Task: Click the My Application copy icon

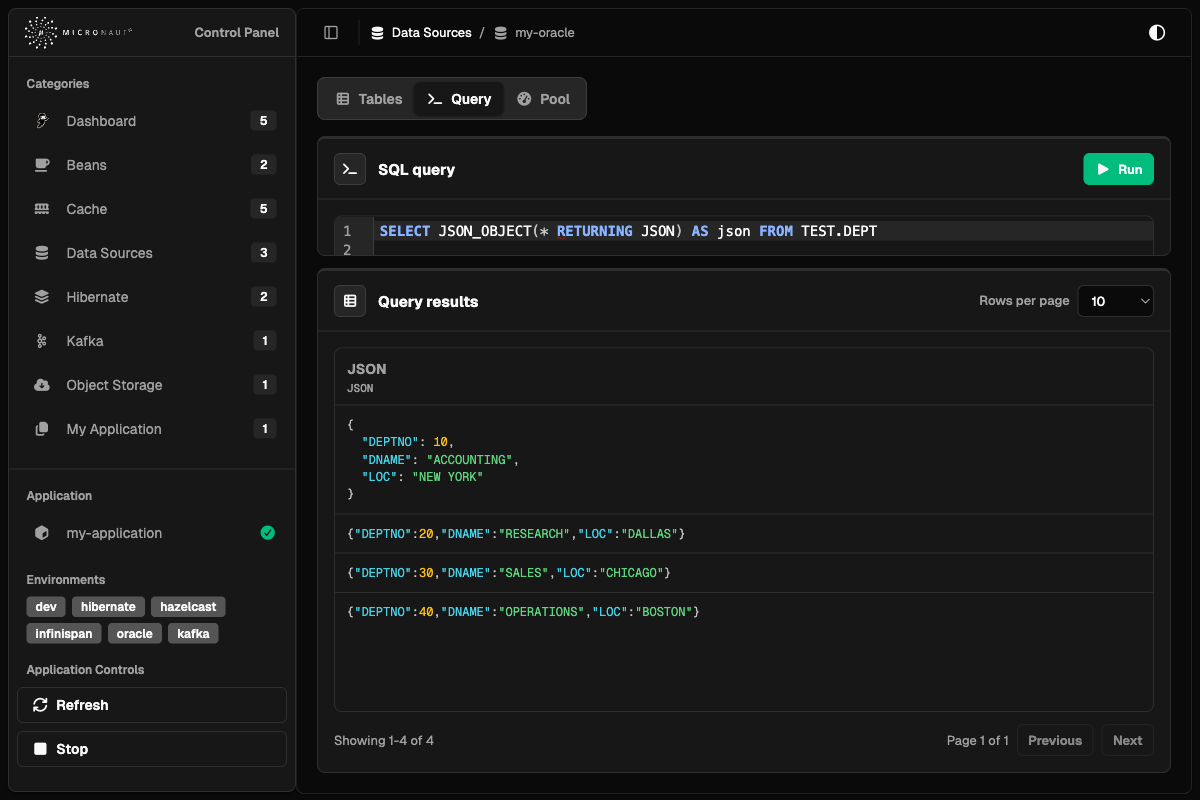Action: tap(42, 429)
